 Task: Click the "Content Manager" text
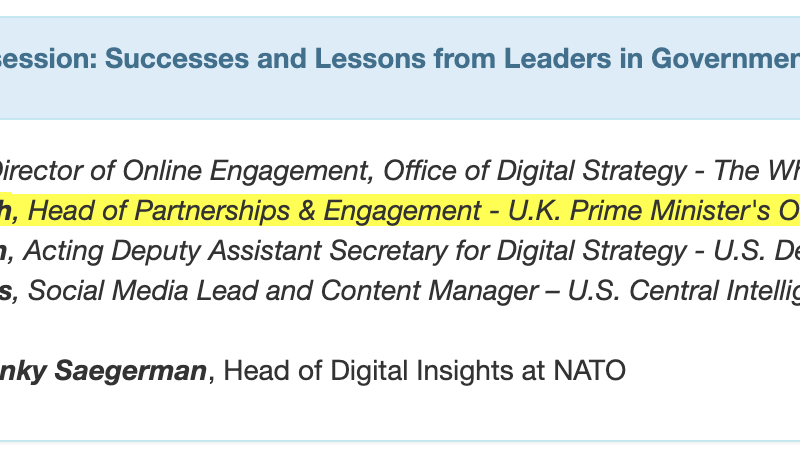(429, 291)
